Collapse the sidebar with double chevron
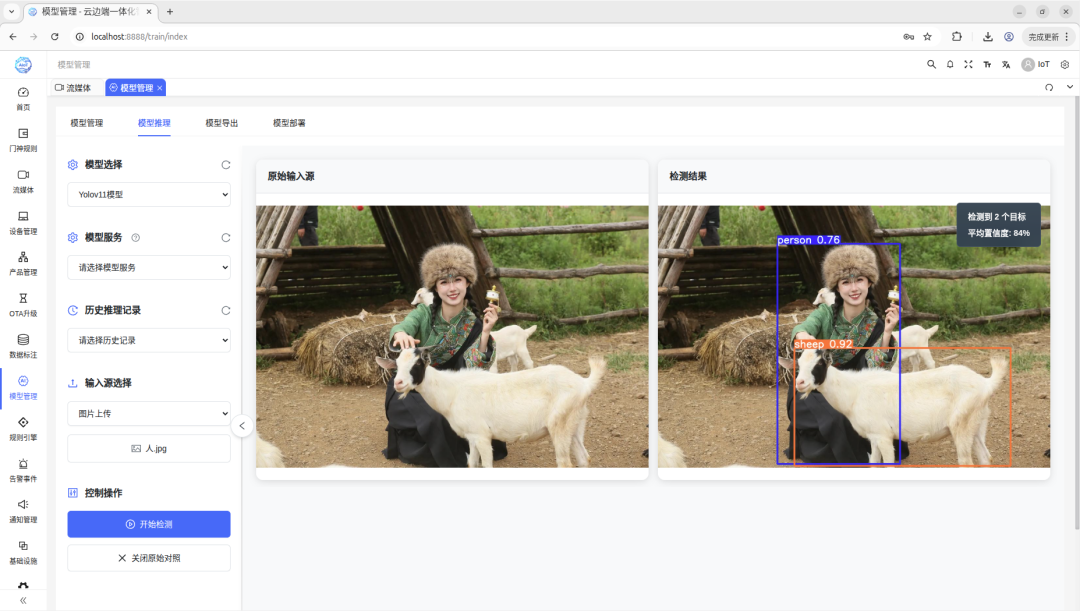1080x611 pixels. [23, 600]
